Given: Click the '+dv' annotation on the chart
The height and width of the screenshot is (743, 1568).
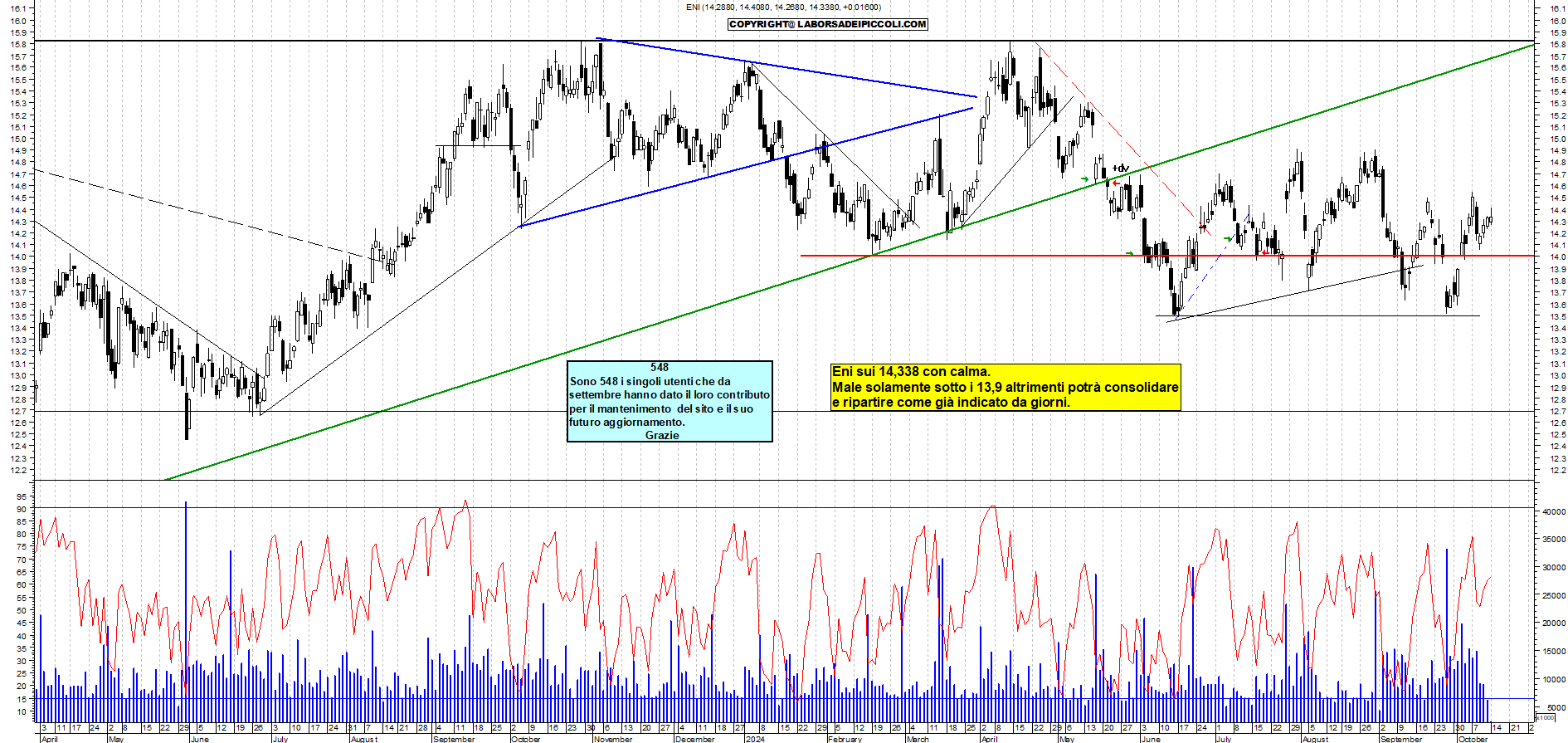Looking at the screenshot, I should coord(1120,169).
